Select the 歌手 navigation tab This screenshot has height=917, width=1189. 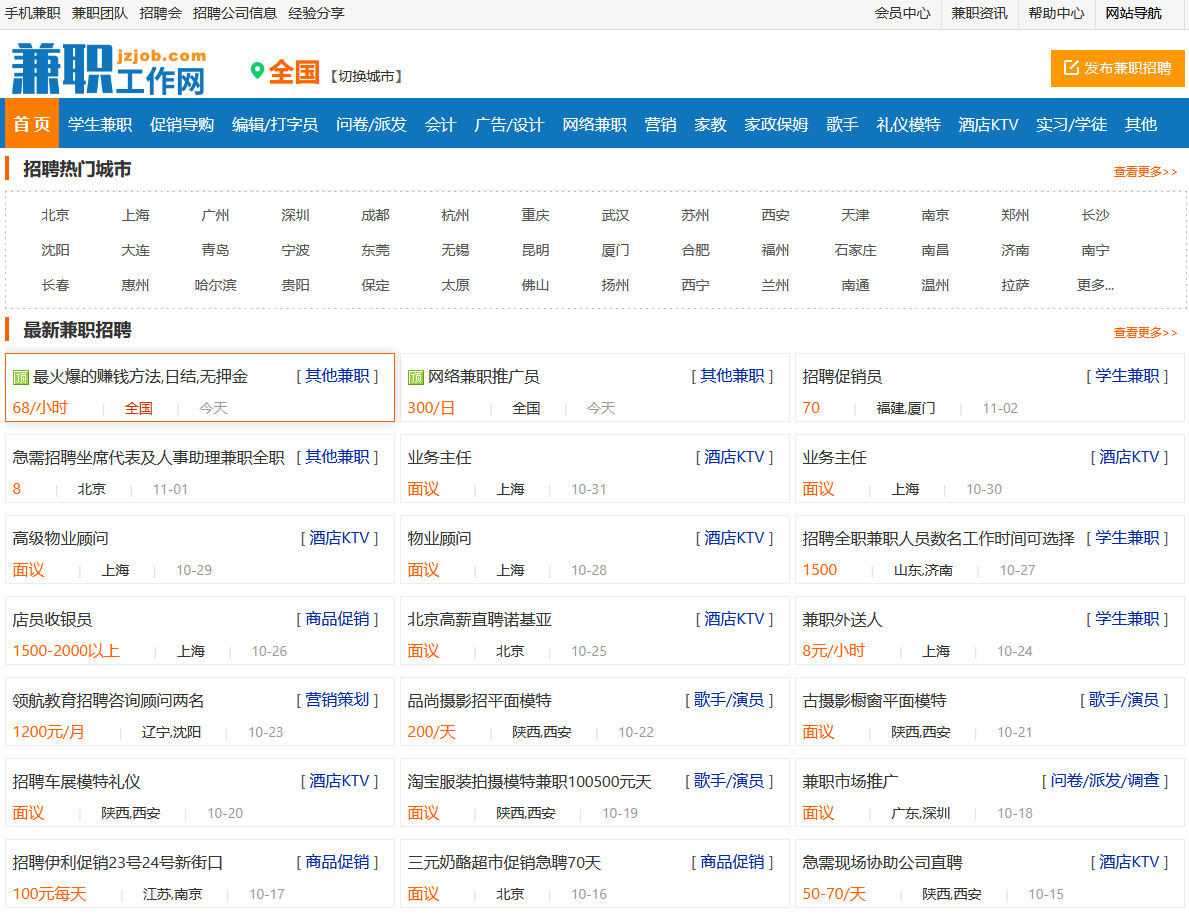click(843, 123)
